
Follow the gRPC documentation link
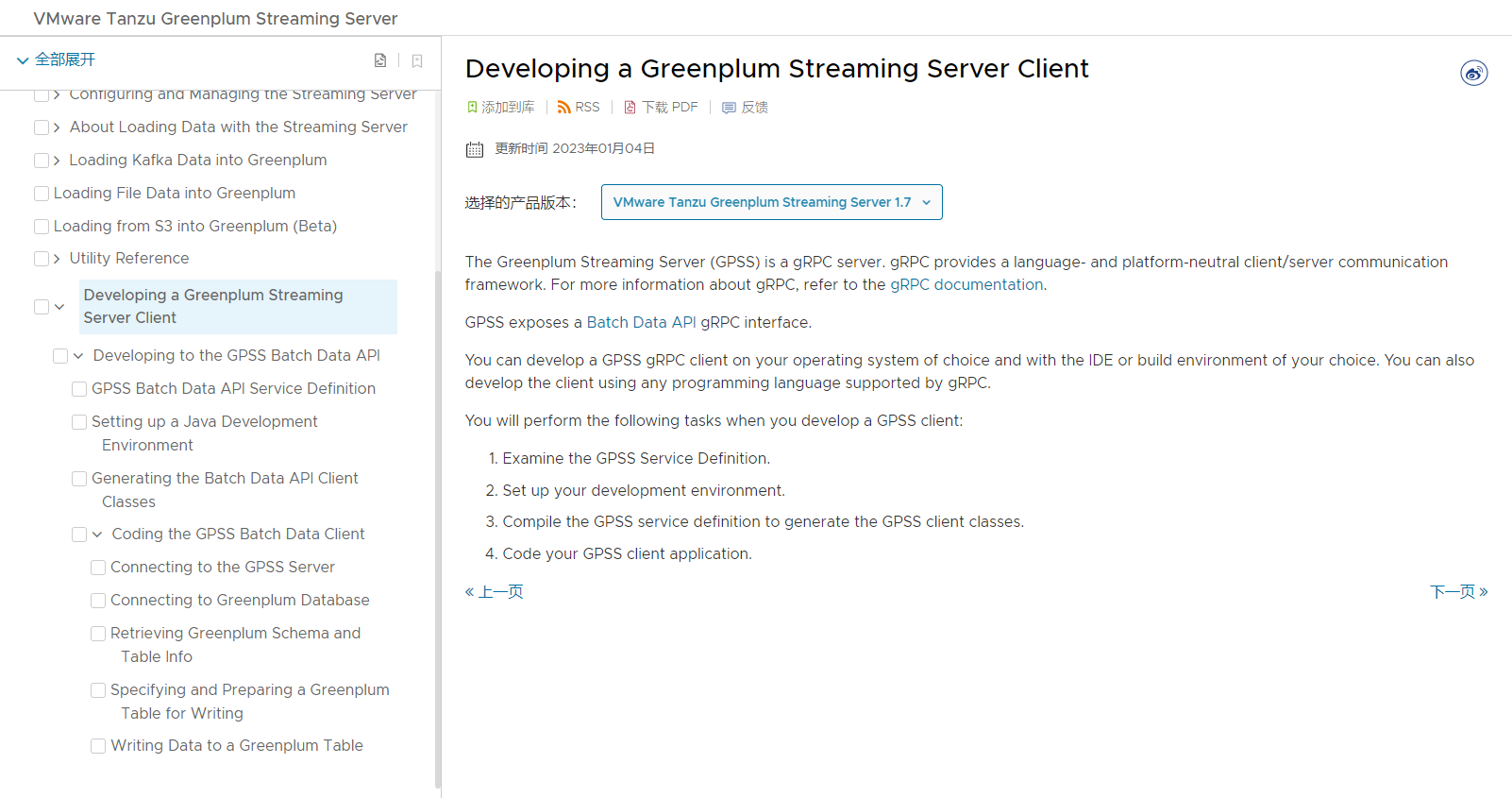coord(966,284)
